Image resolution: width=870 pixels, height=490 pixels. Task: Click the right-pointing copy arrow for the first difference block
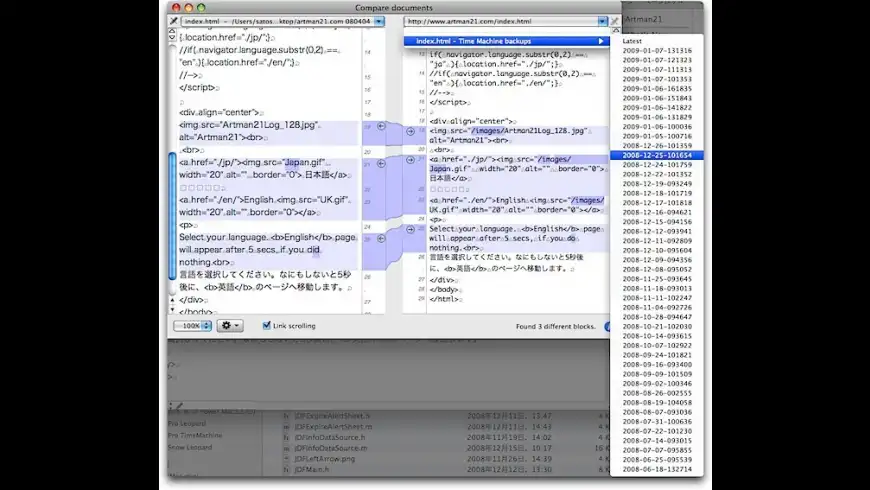click(410, 130)
